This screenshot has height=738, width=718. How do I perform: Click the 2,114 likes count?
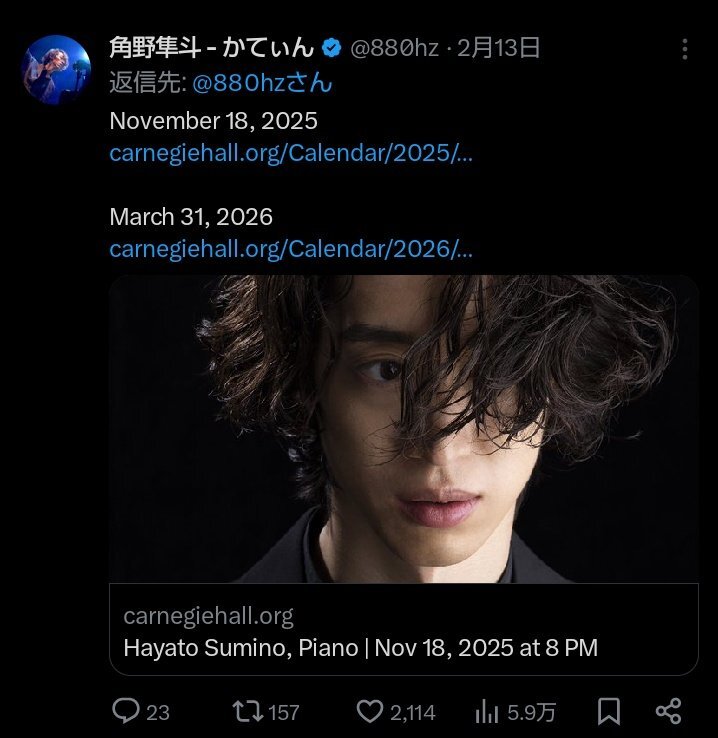(413, 713)
